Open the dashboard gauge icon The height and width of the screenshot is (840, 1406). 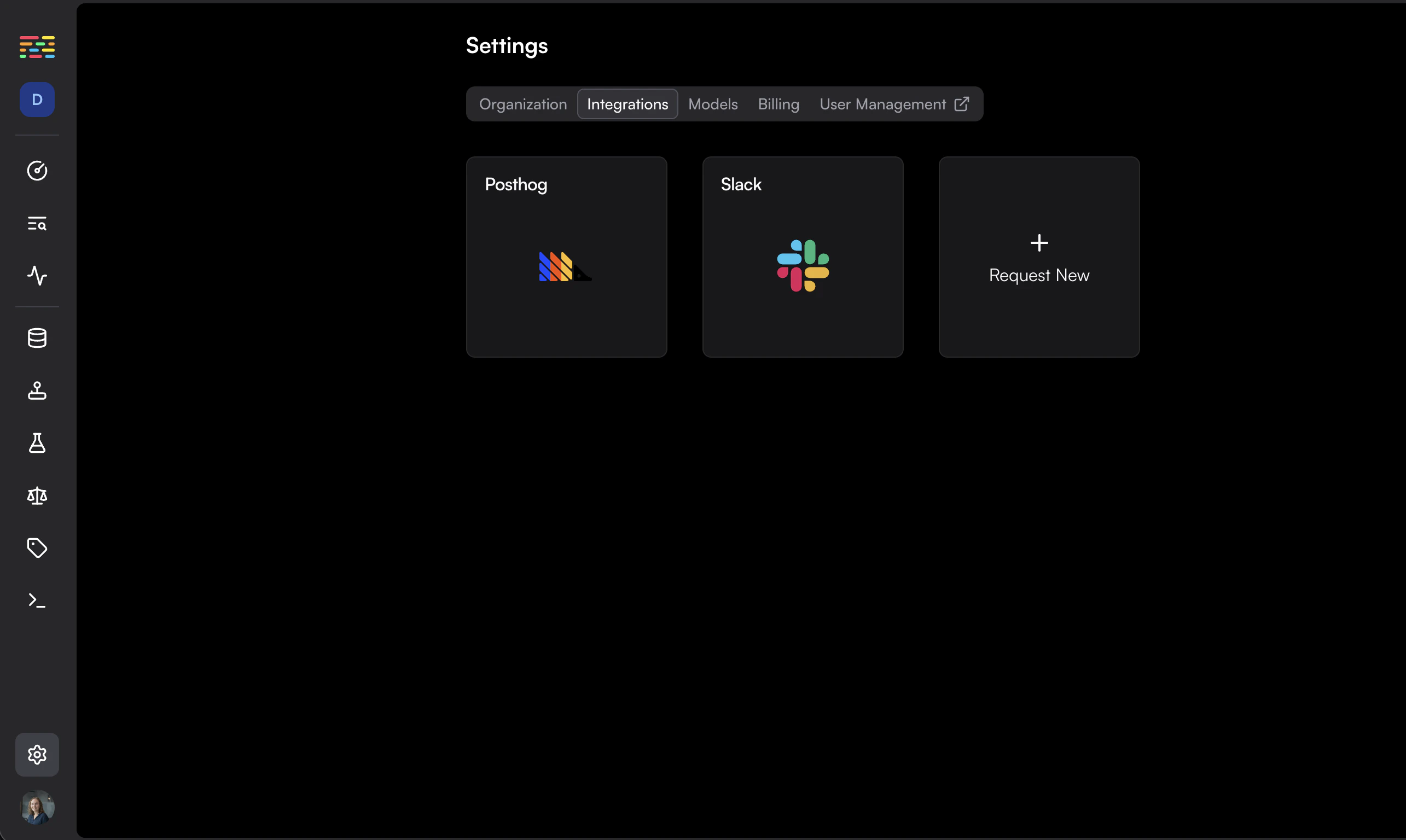click(37, 171)
